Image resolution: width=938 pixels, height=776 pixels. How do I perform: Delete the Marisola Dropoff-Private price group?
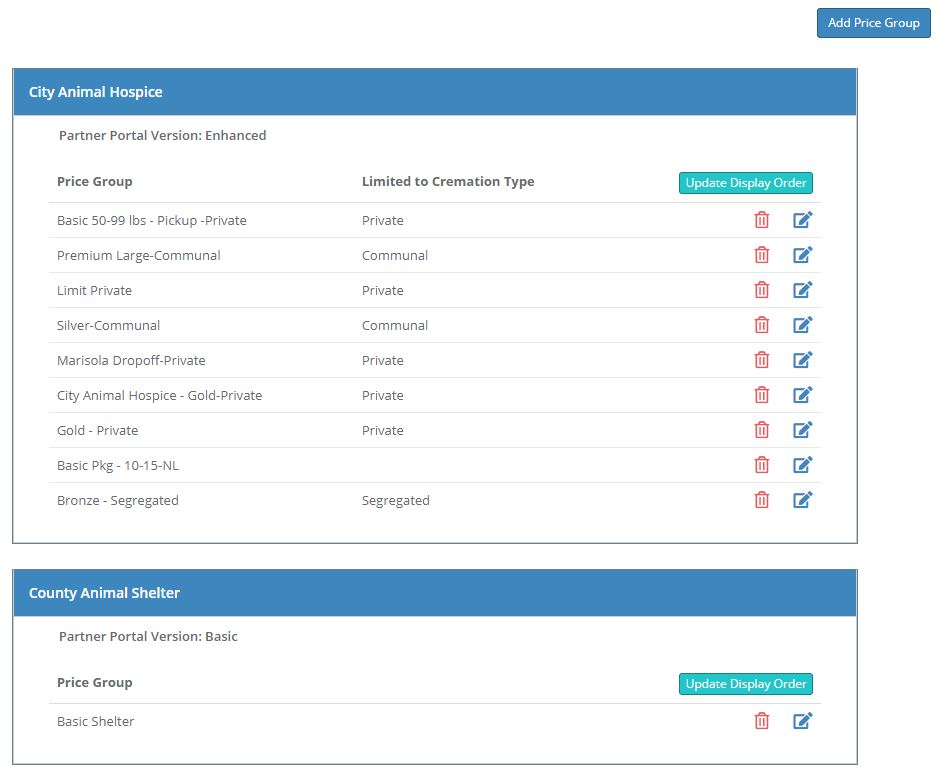pyautogui.click(x=761, y=360)
